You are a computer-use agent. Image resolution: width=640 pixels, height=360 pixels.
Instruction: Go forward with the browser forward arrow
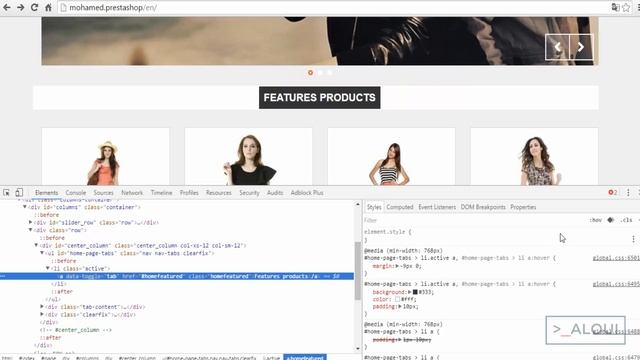(x=20, y=7)
